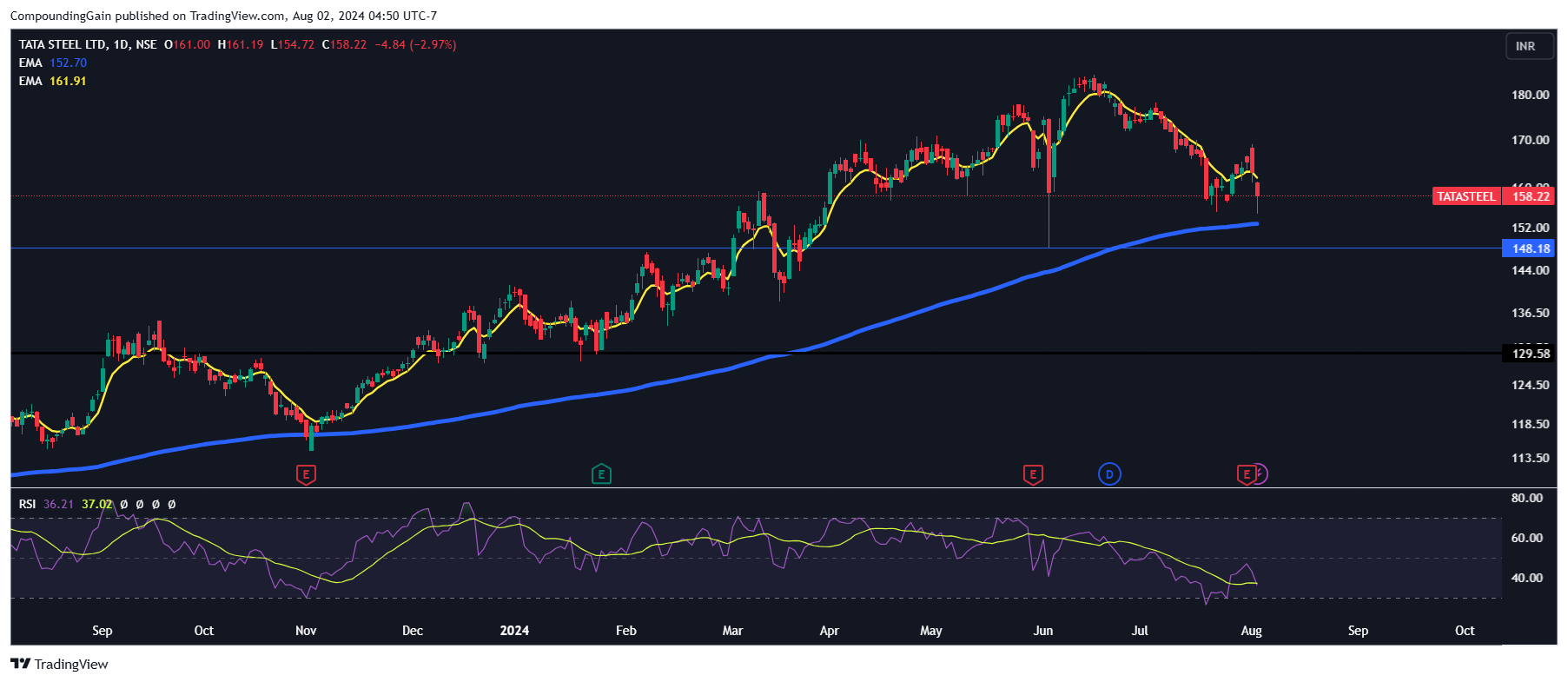Click the green earnings marker near February

click(601, 474)
